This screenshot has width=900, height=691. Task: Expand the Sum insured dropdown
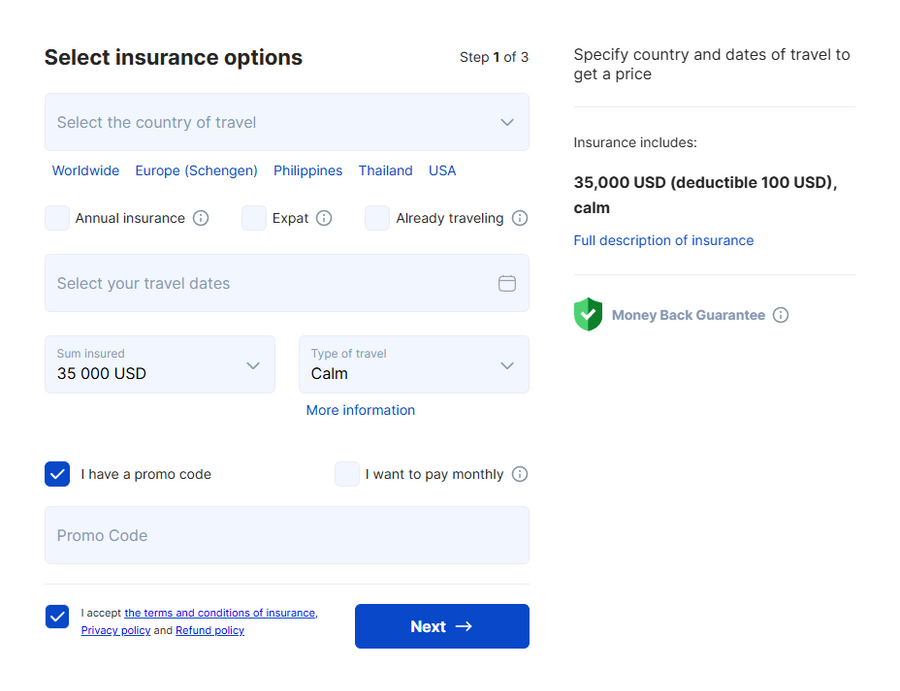pos(160,364)
